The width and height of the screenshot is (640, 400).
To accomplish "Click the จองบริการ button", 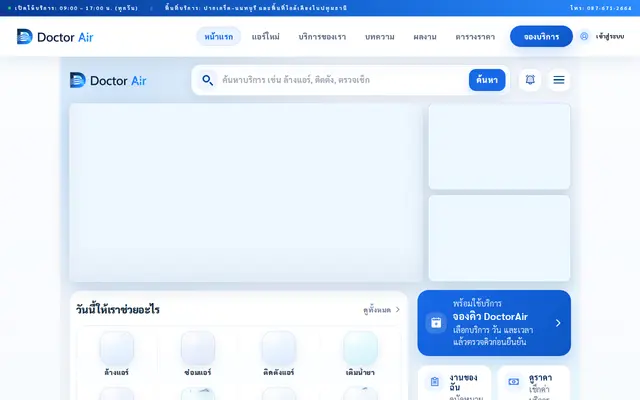I will pyautogui.click(x=541, y=36).
